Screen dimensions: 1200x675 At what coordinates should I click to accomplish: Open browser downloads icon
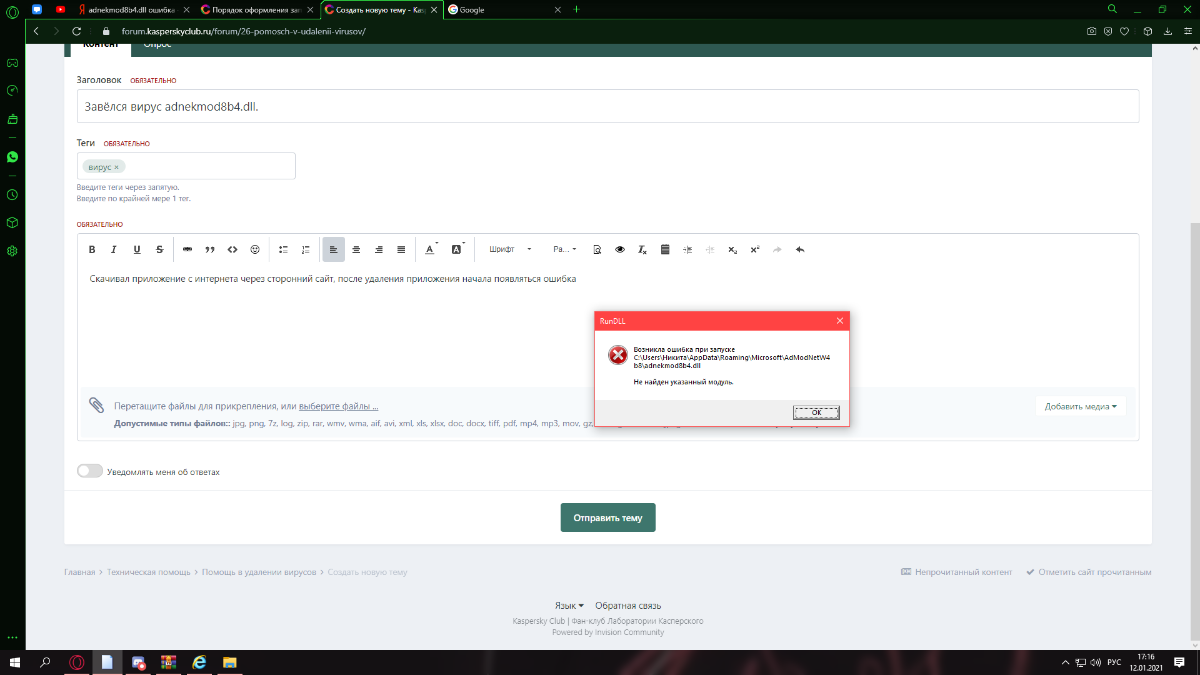coord(1167,31)
